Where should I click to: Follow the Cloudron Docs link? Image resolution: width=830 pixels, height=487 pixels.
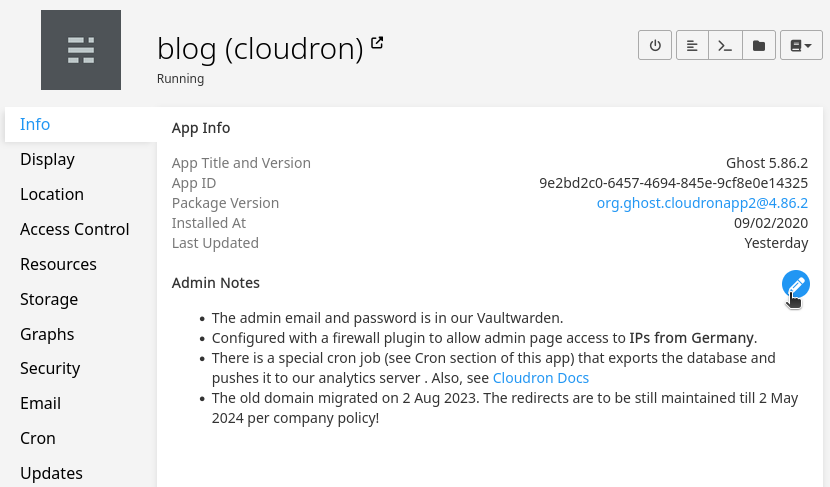[x=541, y=378]
